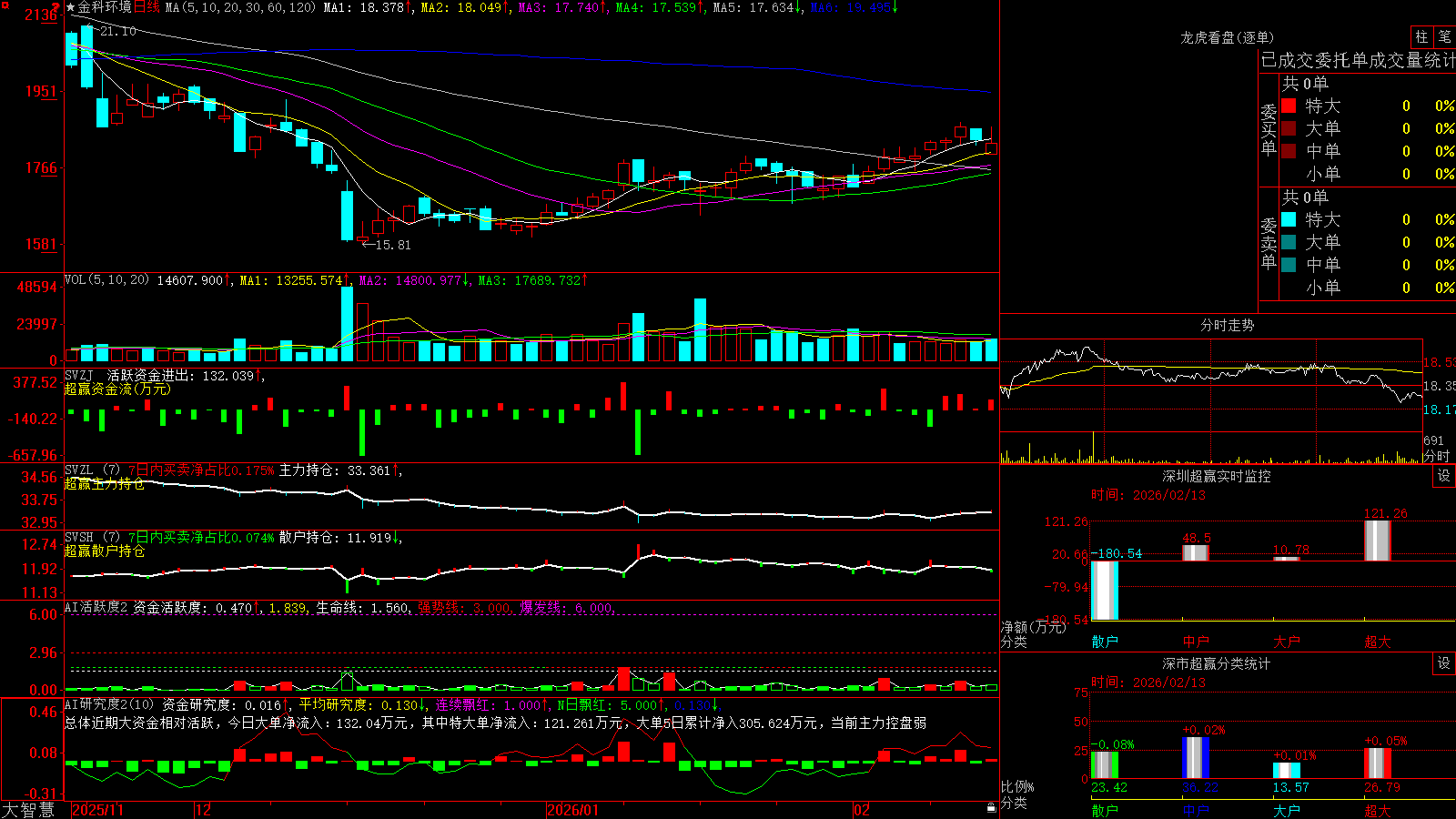This screenshot has height=819, width=1456.
Task: Click the 已成交委托单成交量统计 header
Action: [x=1358, y=60]
